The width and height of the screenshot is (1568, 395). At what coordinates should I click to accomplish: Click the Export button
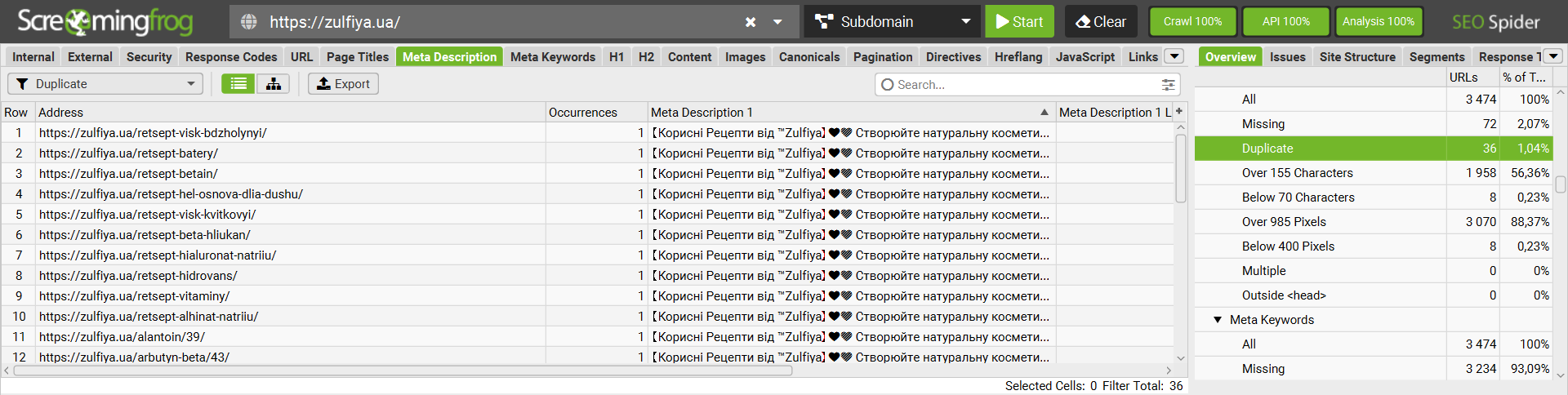pos(343,84)
